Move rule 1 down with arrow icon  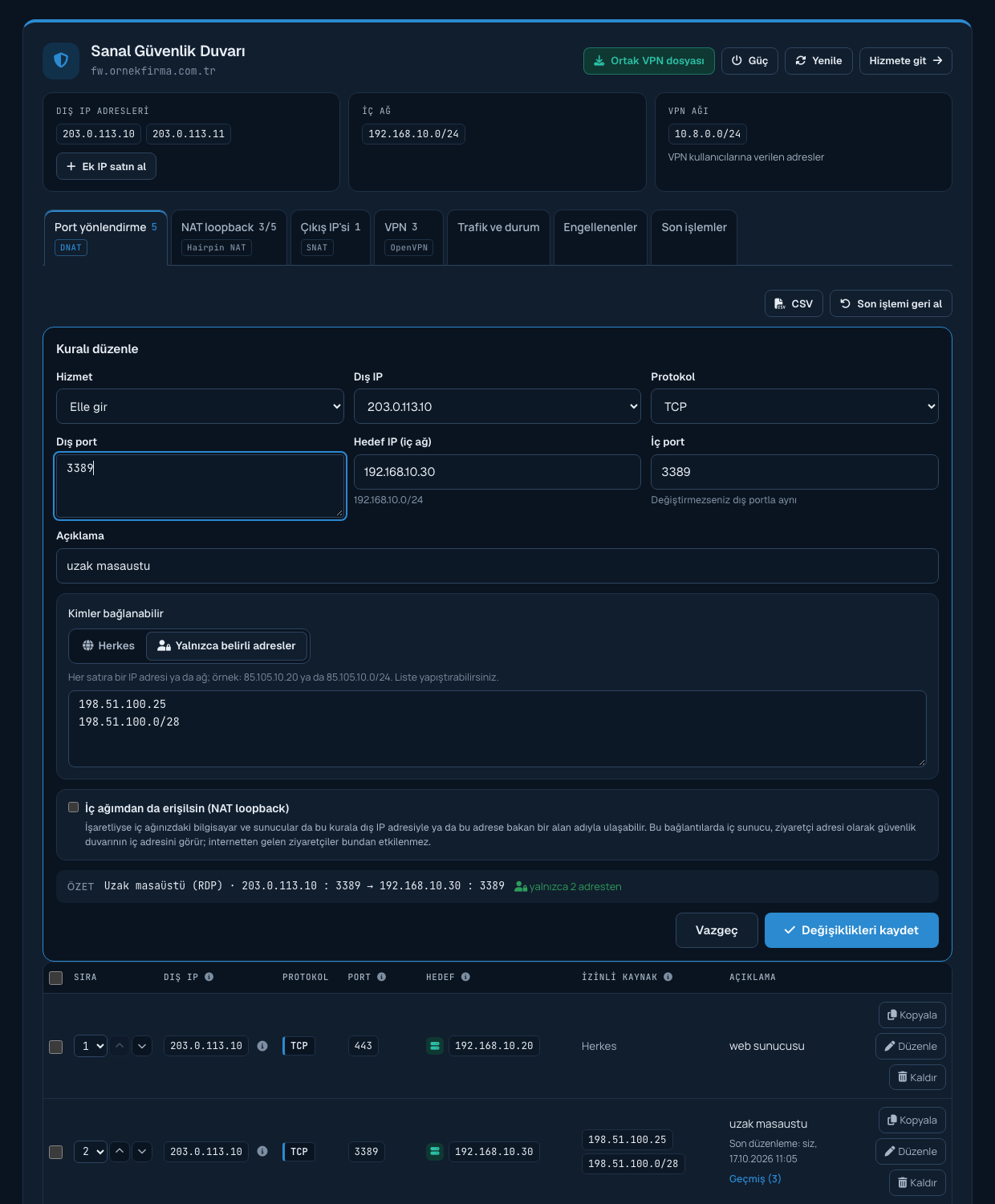pos(142,1046)
